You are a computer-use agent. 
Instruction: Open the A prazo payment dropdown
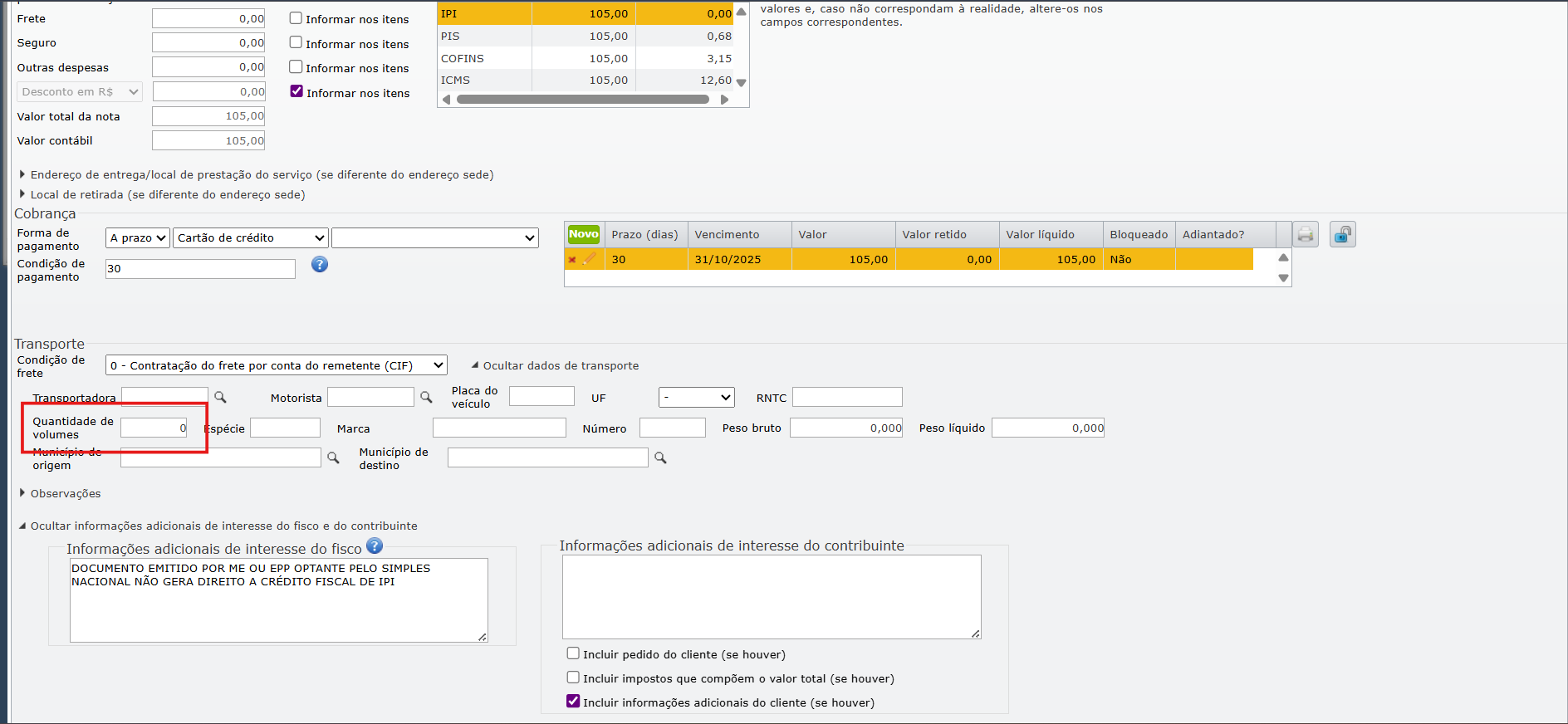pyautogui.click(x=138, y=237)
